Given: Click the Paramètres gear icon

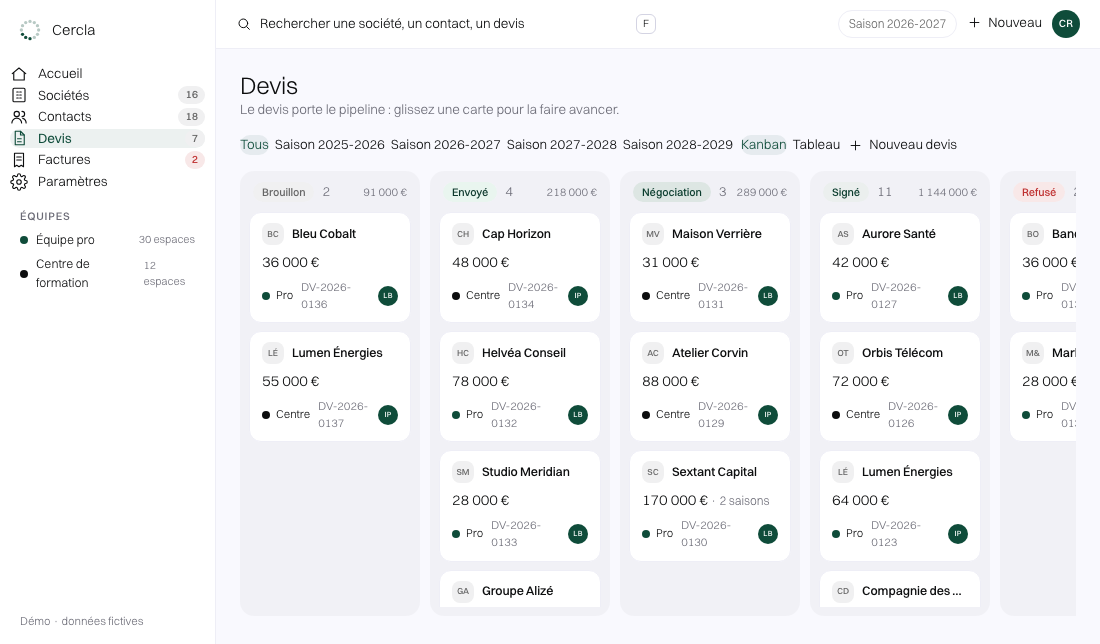Looking at the screenshot, I should (x=19, y=182).
